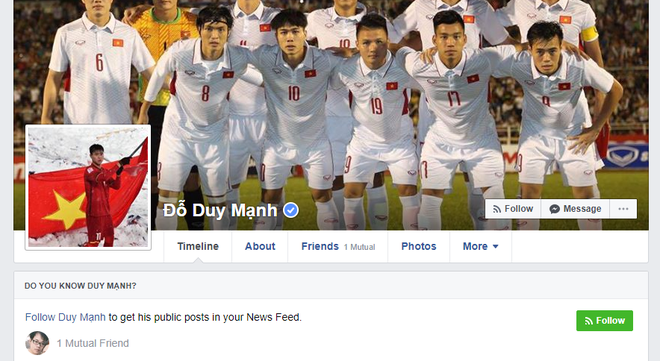Click the More dropdown arrow

pos(495,247)
